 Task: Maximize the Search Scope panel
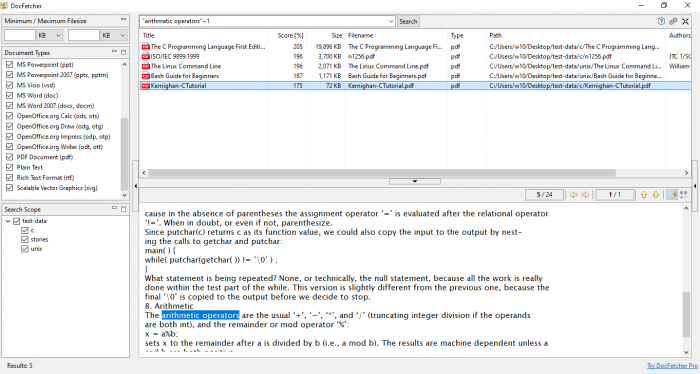tap(124, 209)
